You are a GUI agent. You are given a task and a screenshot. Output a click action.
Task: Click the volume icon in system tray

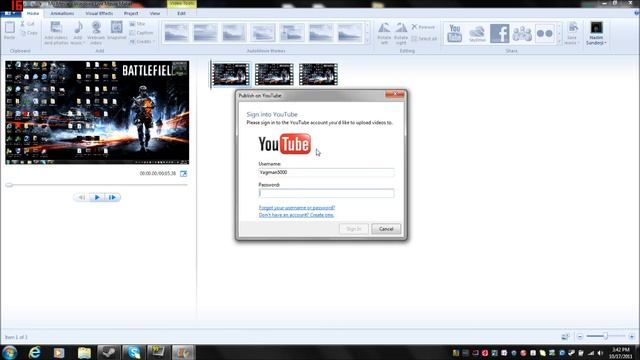point(600,353)
